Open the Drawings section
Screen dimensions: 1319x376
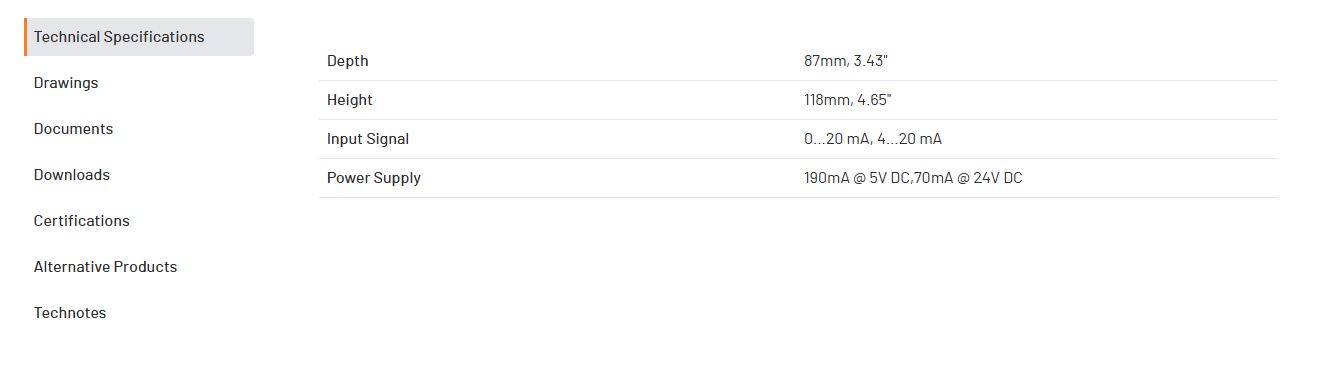66,83
